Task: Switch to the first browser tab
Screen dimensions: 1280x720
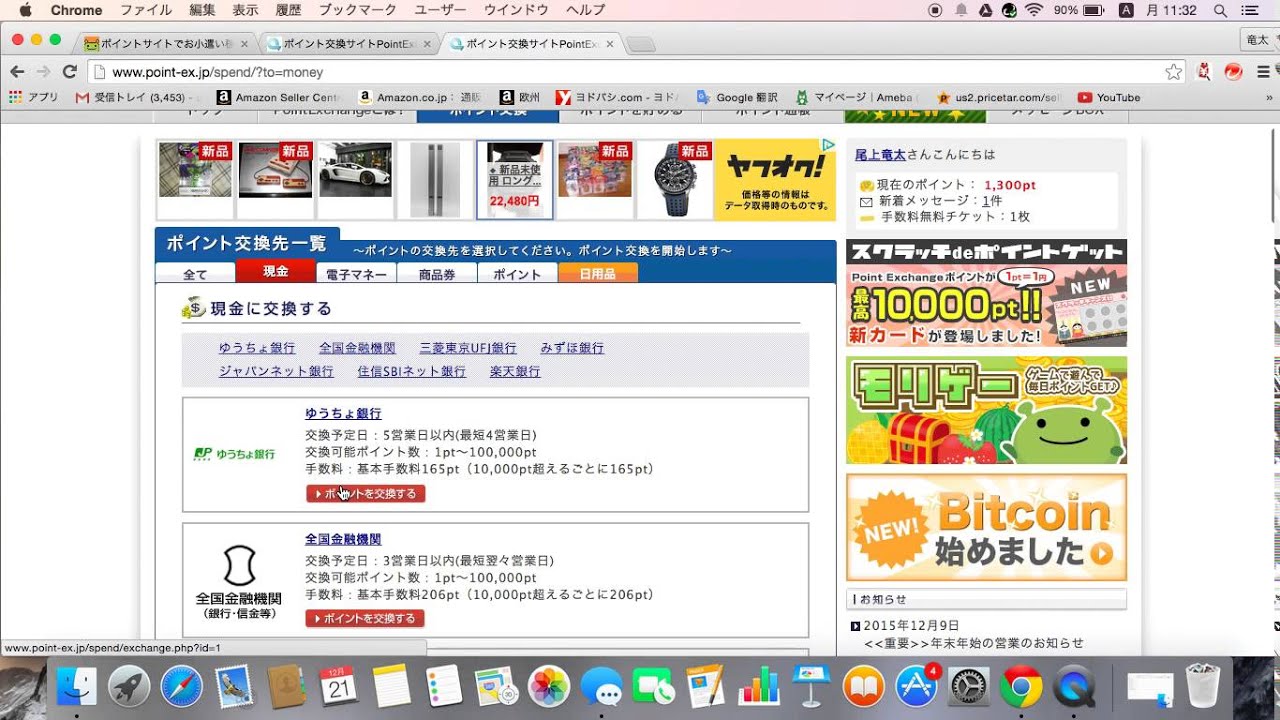Action: 165,44
